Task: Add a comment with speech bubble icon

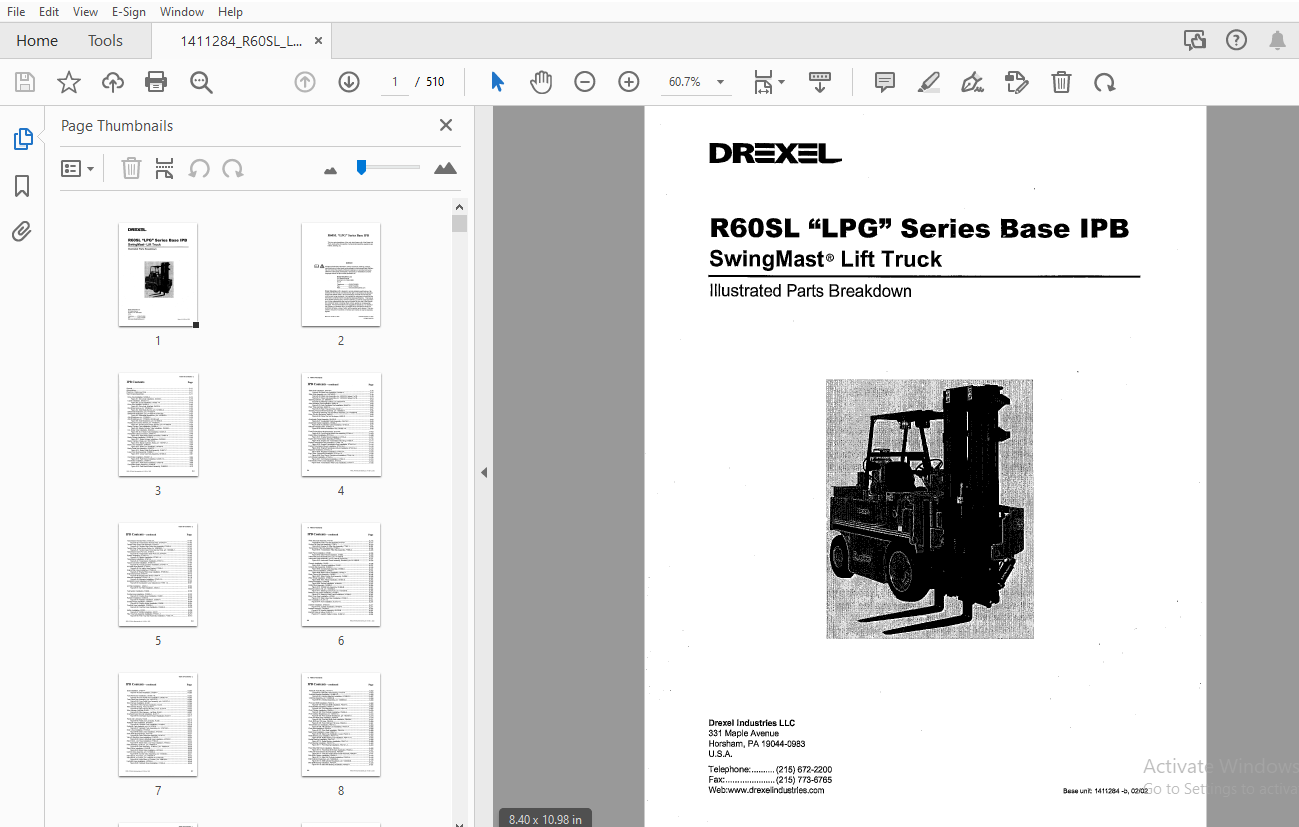Action: tap(884, 82)
